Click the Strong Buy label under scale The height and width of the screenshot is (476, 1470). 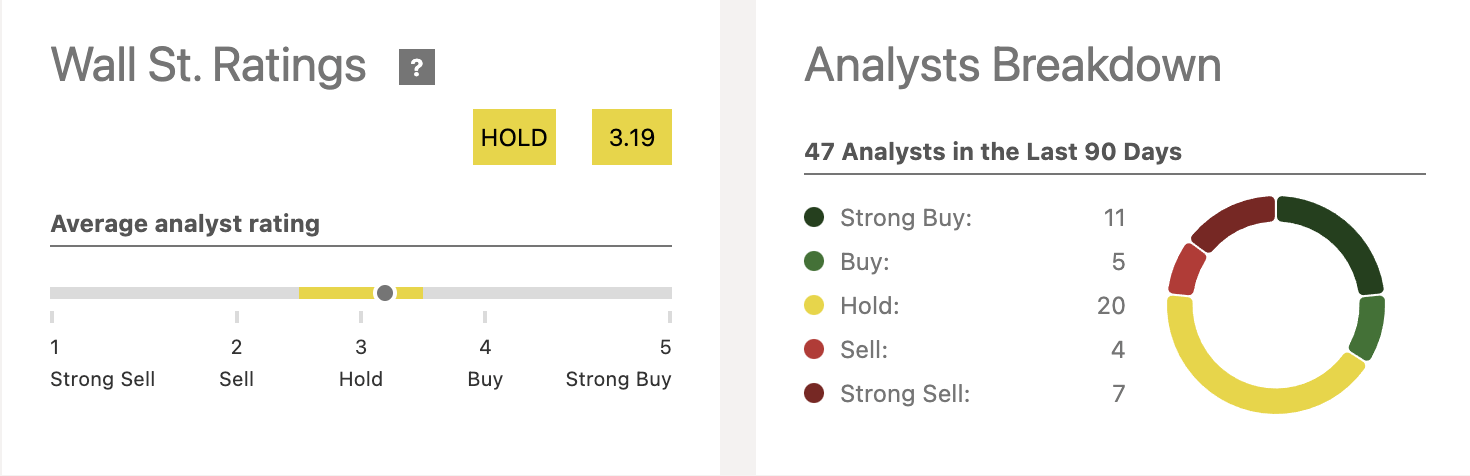(x=618, y=380)
